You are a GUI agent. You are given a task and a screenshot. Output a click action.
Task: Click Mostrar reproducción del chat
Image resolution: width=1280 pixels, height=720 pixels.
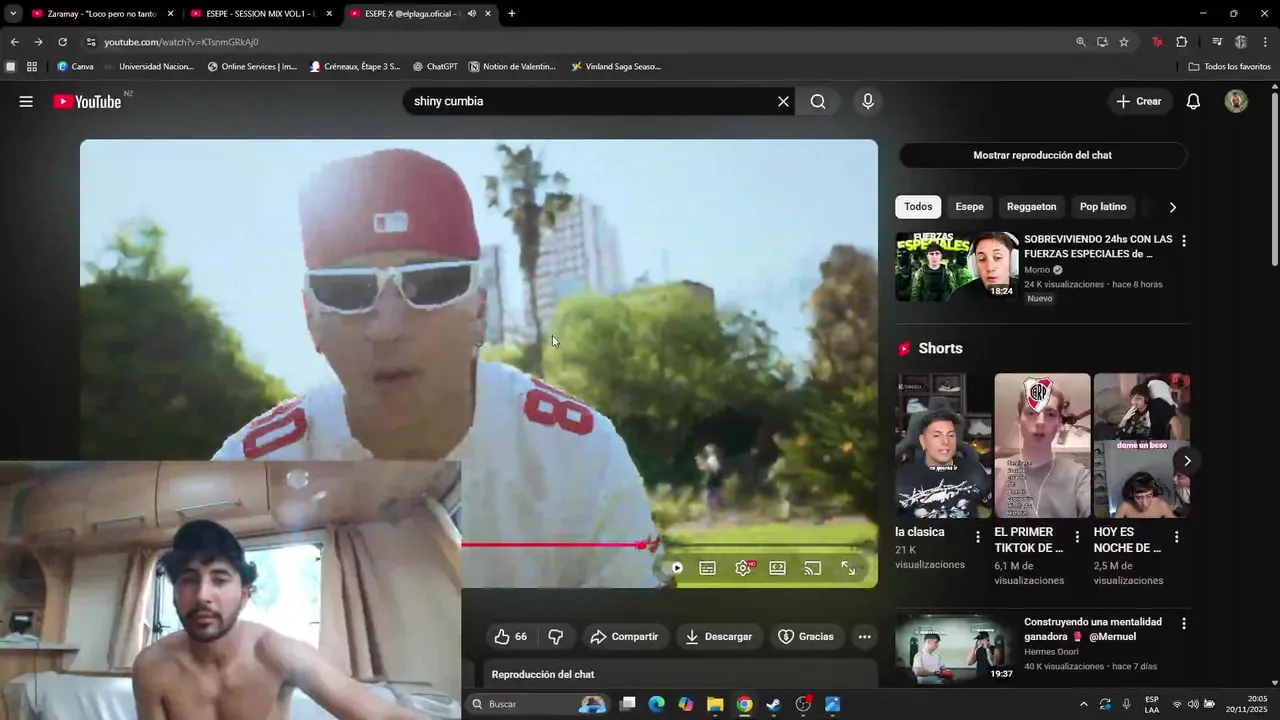click(x=1042, y=155)
